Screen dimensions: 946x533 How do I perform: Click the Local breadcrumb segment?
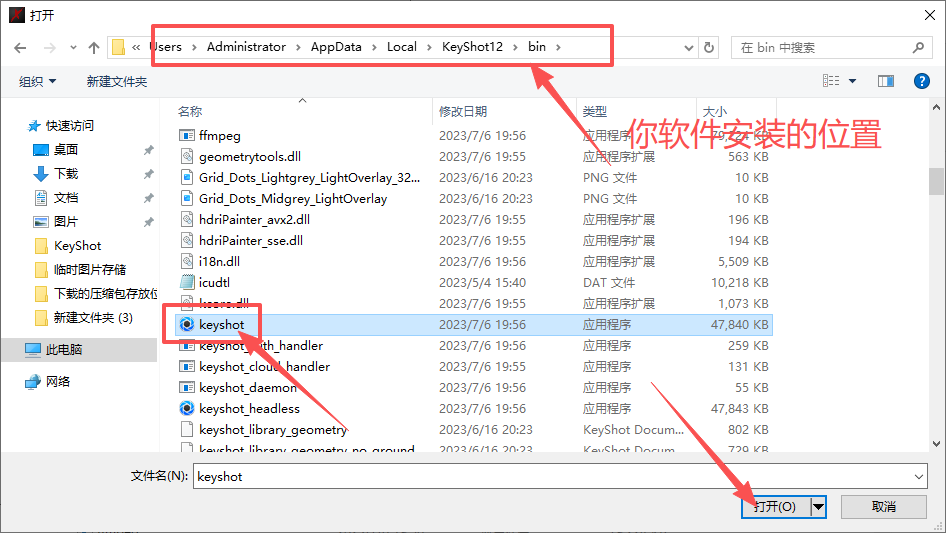pyautogui.click(x=402, y=47)
